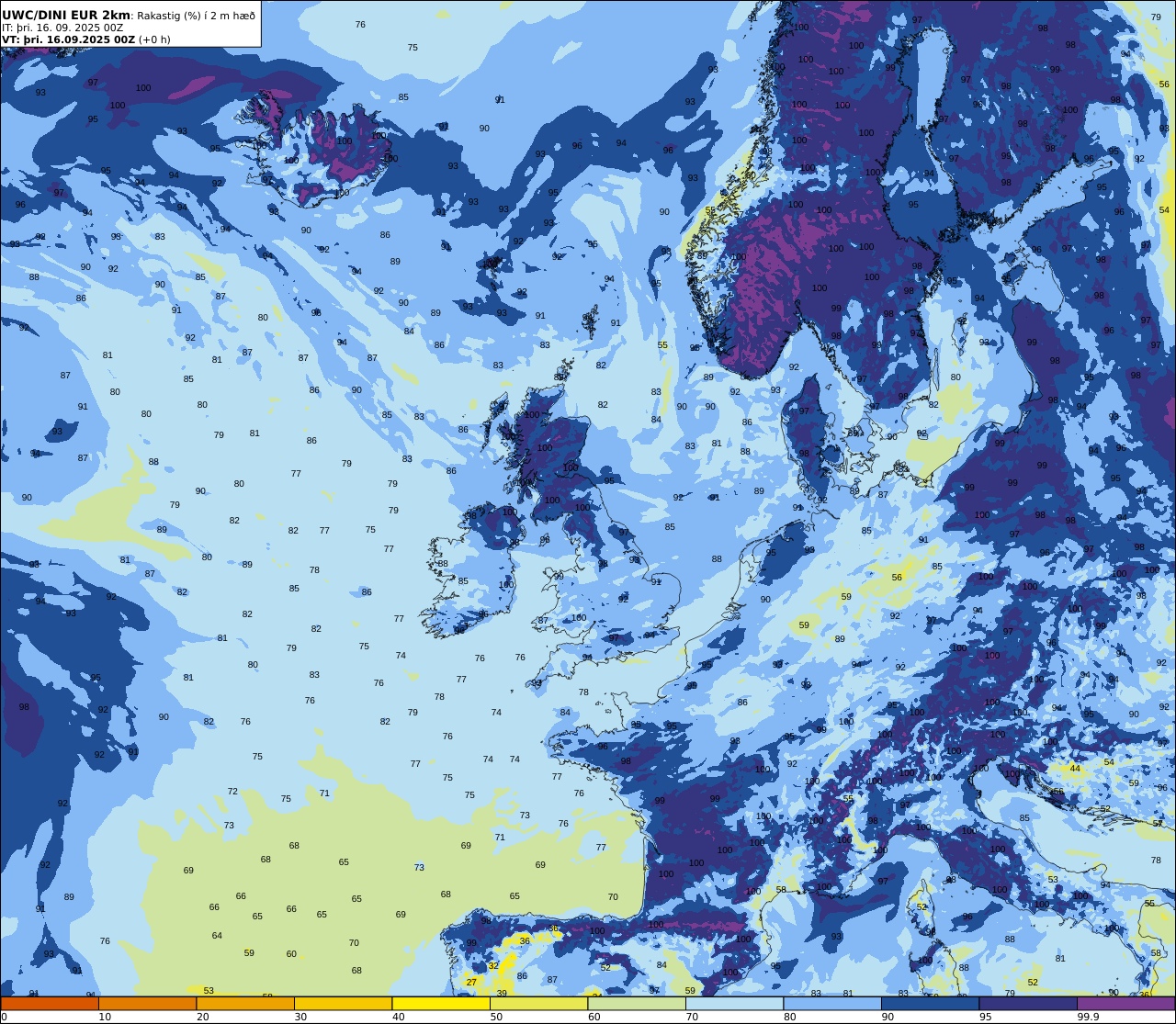Click the legend tick label 20
Image resolution: width=1176 pixels, height=1024 pixels.
[x=202, y=1017]
